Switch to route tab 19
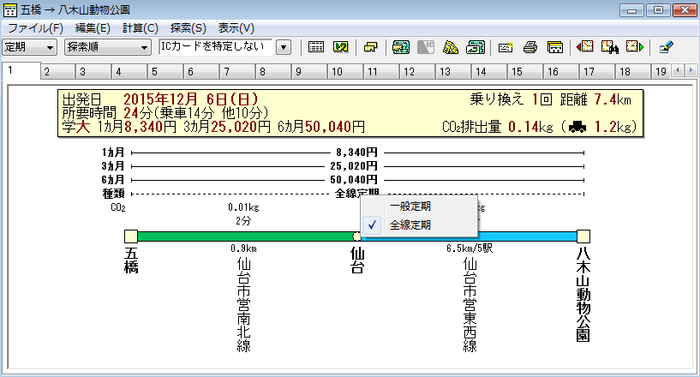The width and height of the screenshot is (700, 377). click(662, 72)
